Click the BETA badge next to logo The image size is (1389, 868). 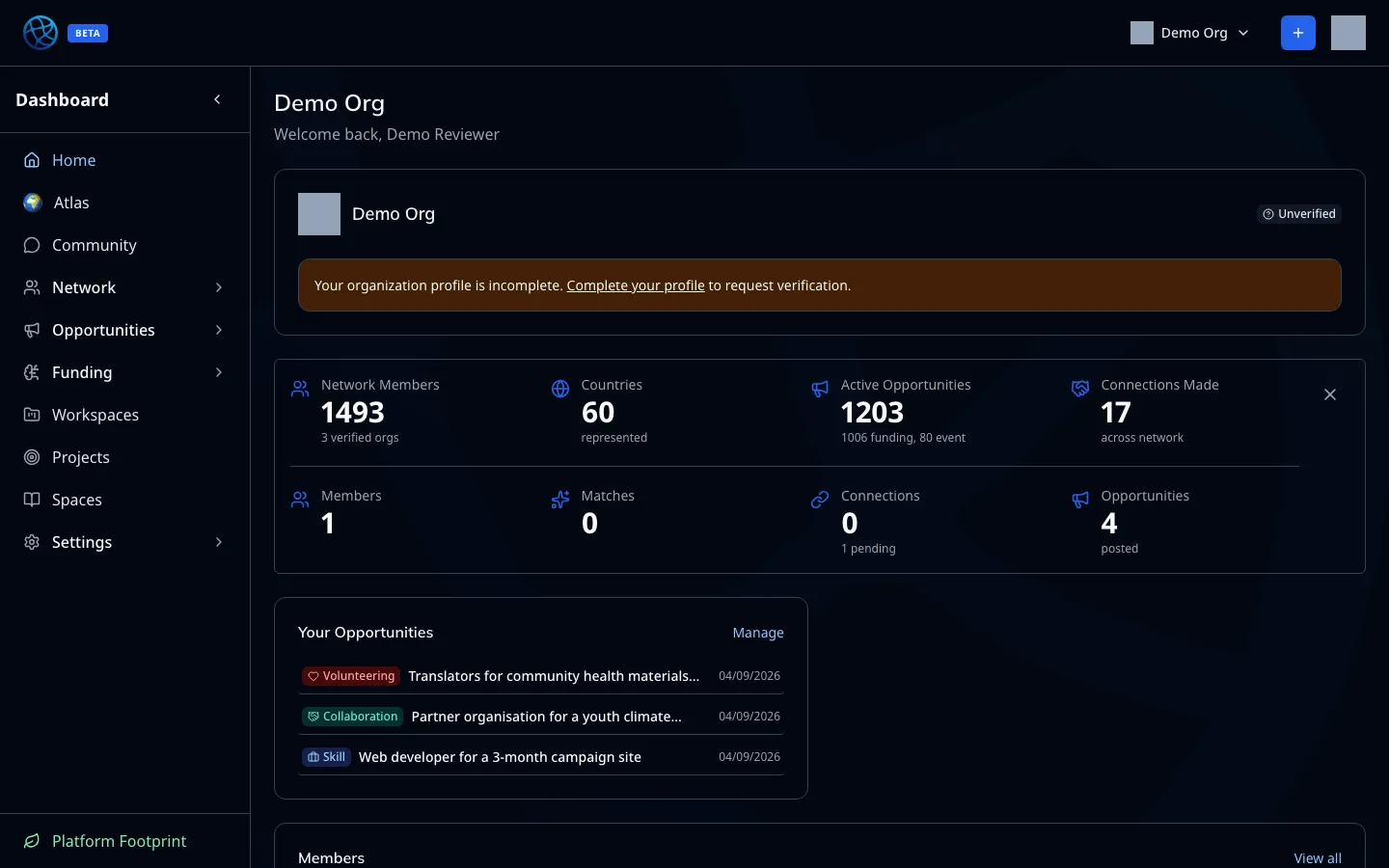[x=88, y=33]
